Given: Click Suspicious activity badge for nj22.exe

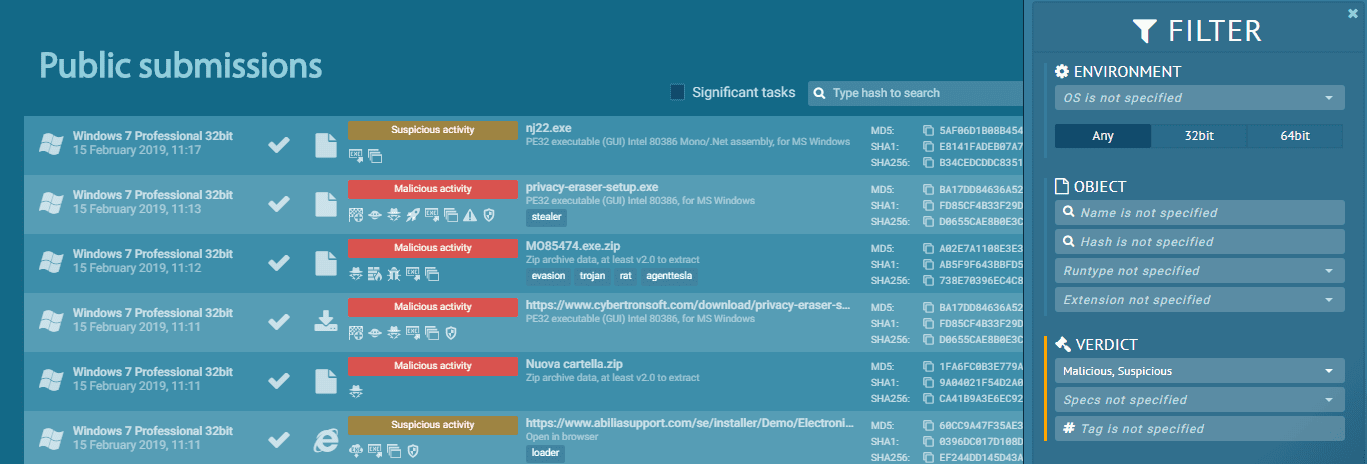Looking at the screenshot, I should 433,130.
